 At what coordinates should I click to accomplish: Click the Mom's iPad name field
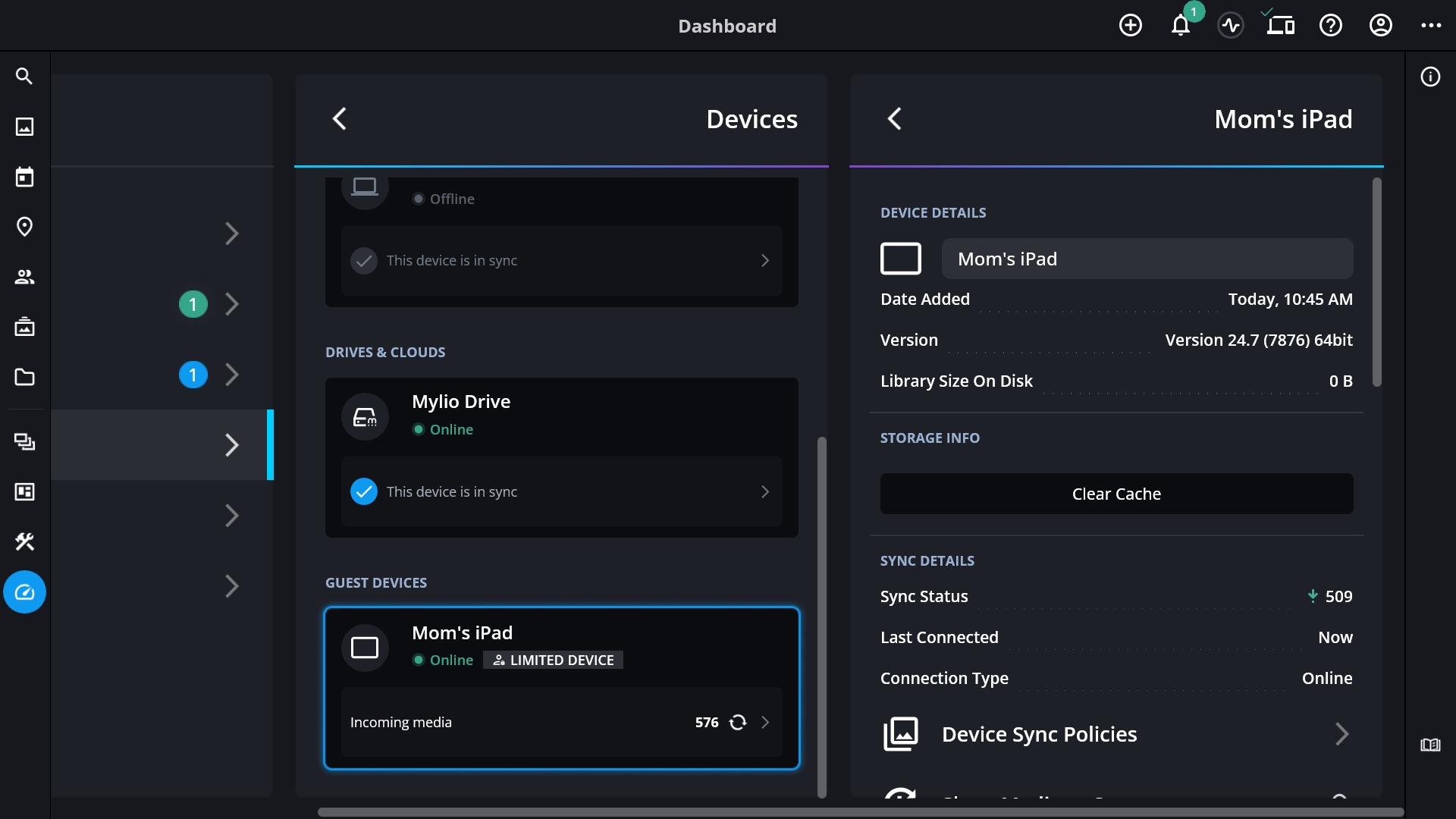point(1147,259)
